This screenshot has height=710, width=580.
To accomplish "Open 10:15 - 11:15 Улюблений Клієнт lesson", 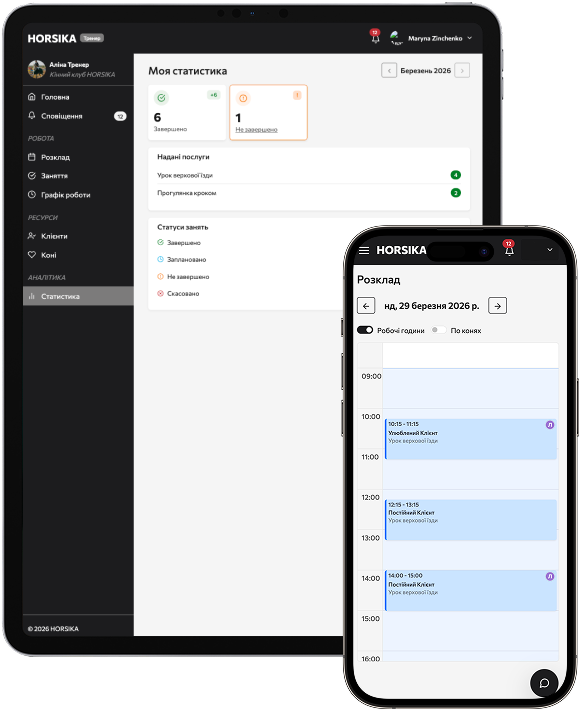I will [x=470, y=439].
